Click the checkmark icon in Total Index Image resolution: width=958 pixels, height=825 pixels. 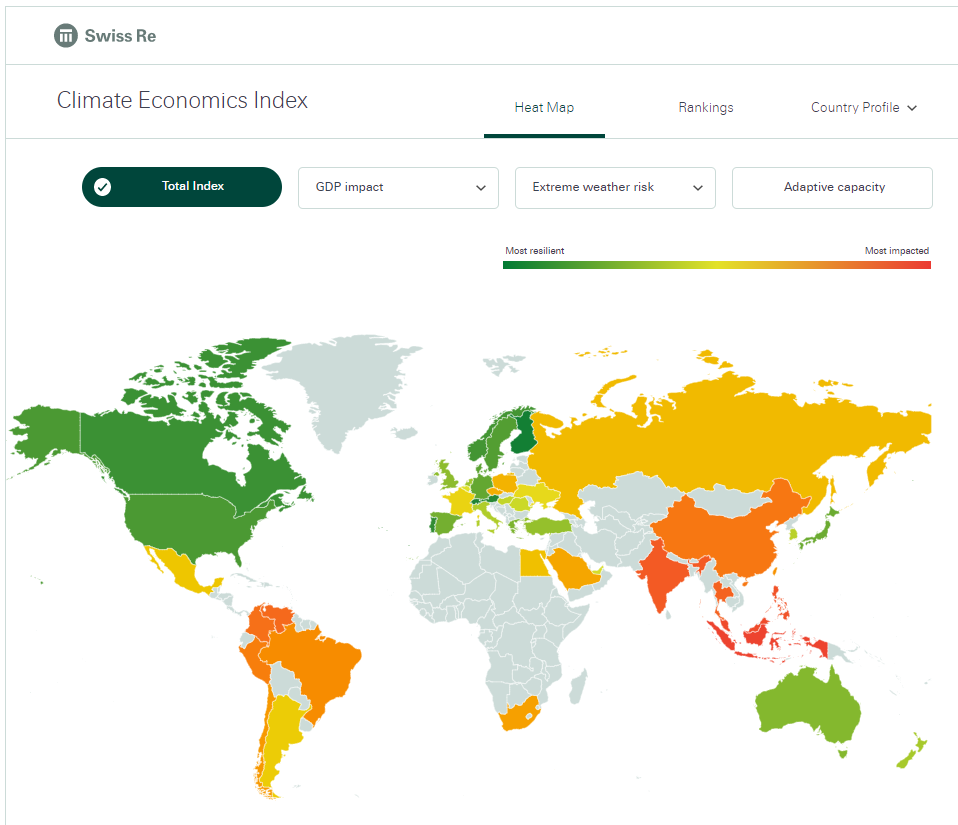pos(102,186)
